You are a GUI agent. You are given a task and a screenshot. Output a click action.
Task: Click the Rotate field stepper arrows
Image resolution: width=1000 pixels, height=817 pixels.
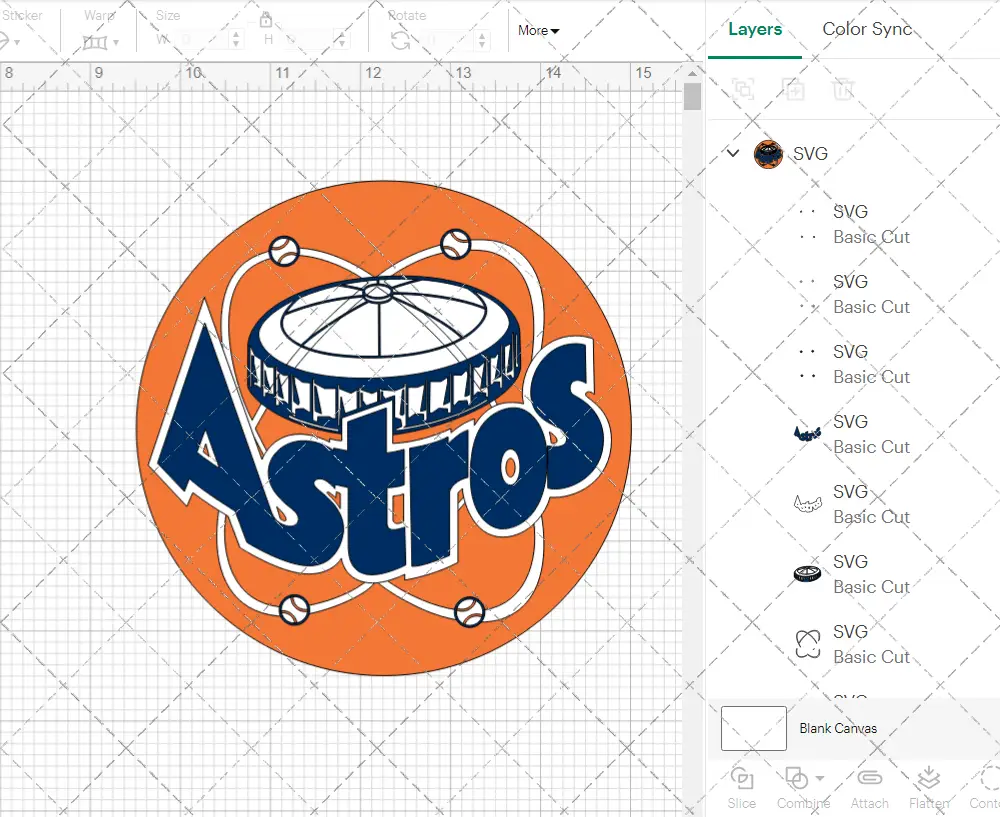(x=482, y=40)
